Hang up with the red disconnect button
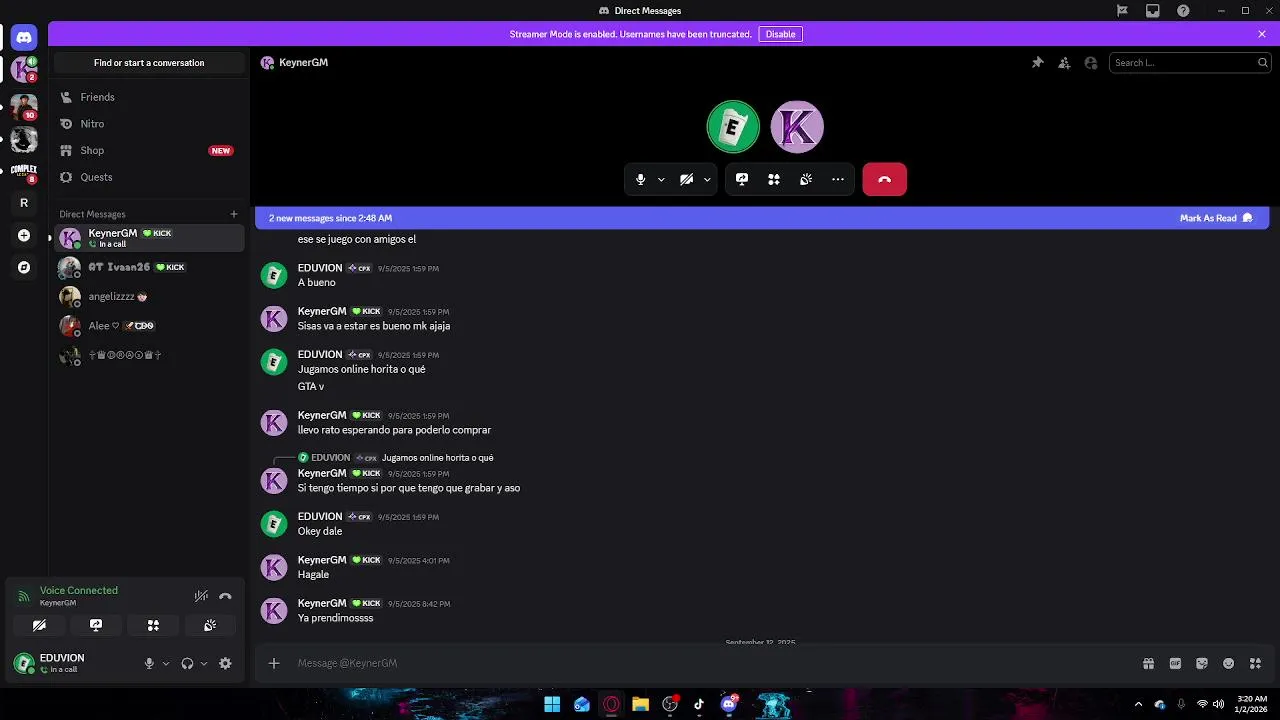 [x=884, y=179]
